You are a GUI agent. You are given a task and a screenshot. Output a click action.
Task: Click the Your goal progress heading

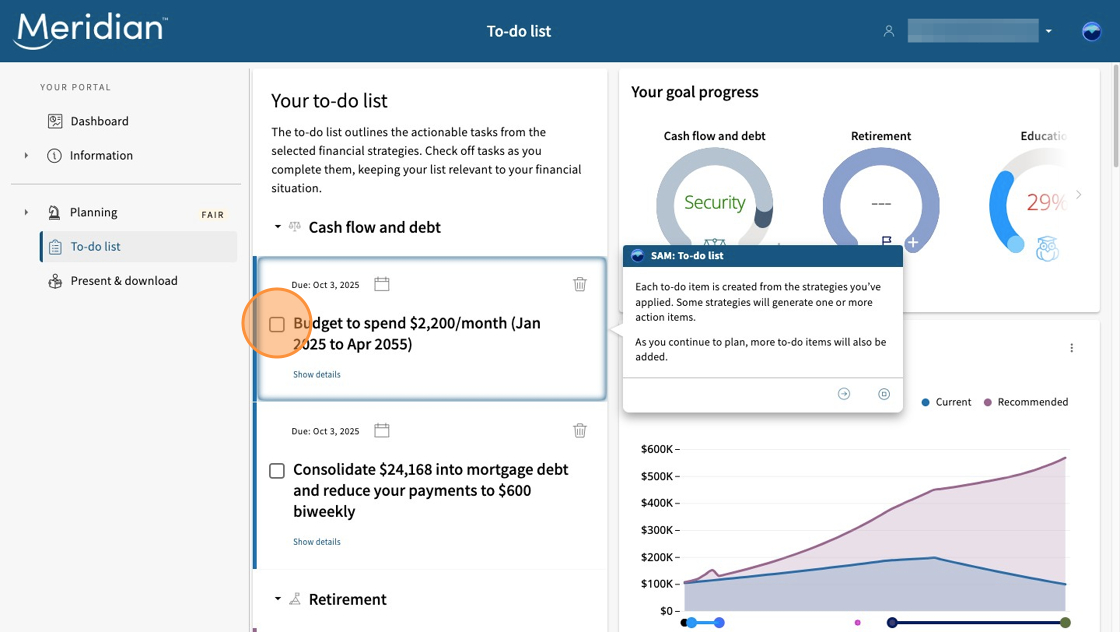694,92
